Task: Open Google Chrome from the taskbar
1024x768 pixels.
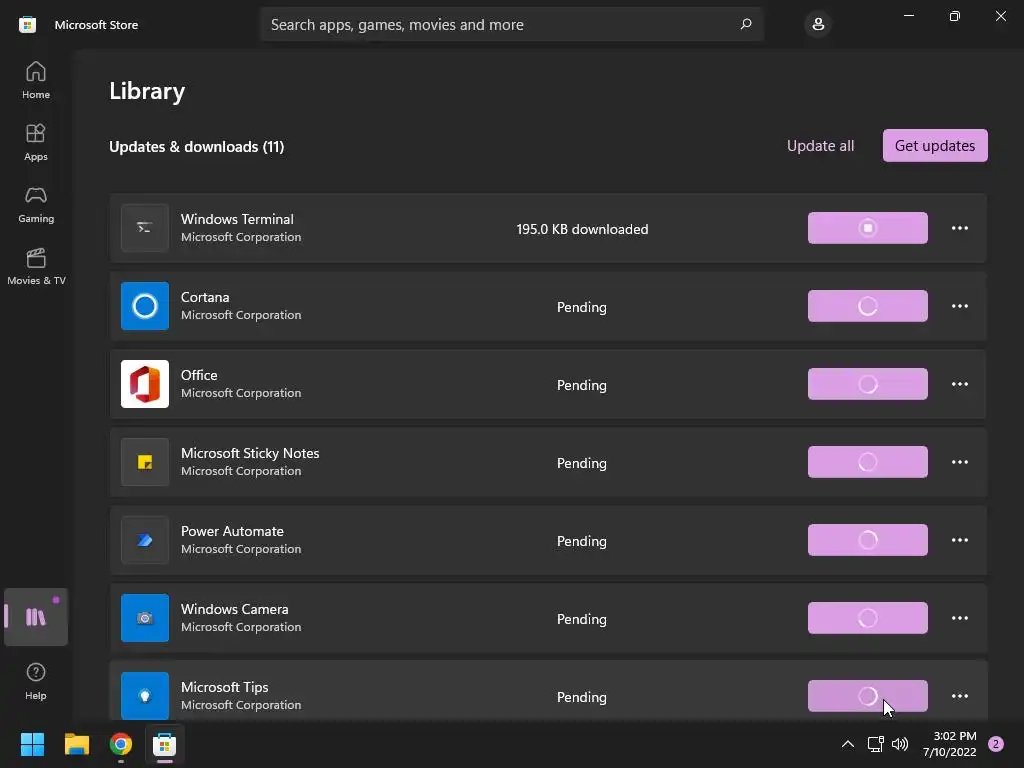Action: click(x=121, y=744)
